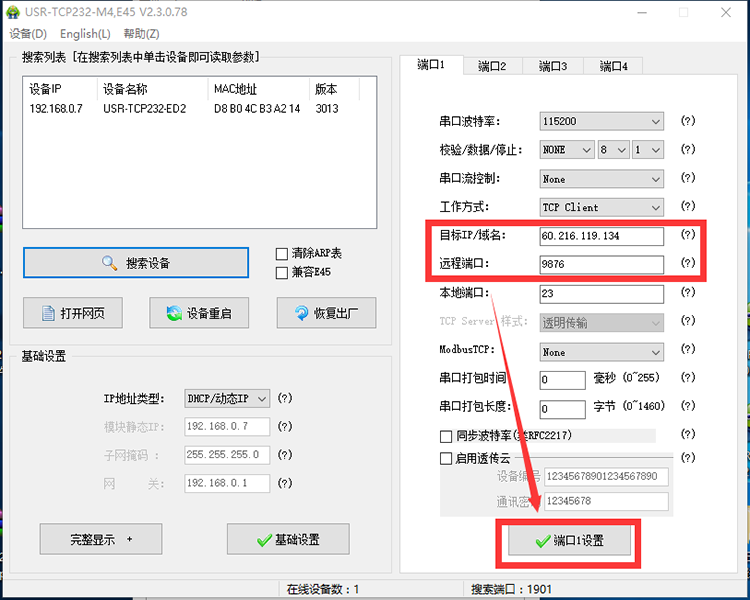750x600 pixels.
Task: Open the 设备(D) menu
Action: pyautogui.click(x=27, y=34)
